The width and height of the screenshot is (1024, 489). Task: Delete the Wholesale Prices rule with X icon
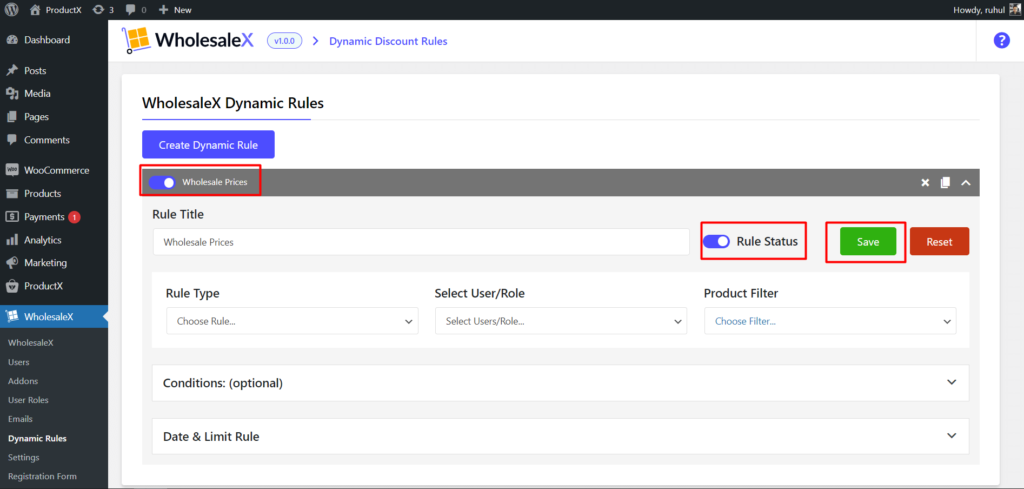pyautogui.click(x=925, y=183)
